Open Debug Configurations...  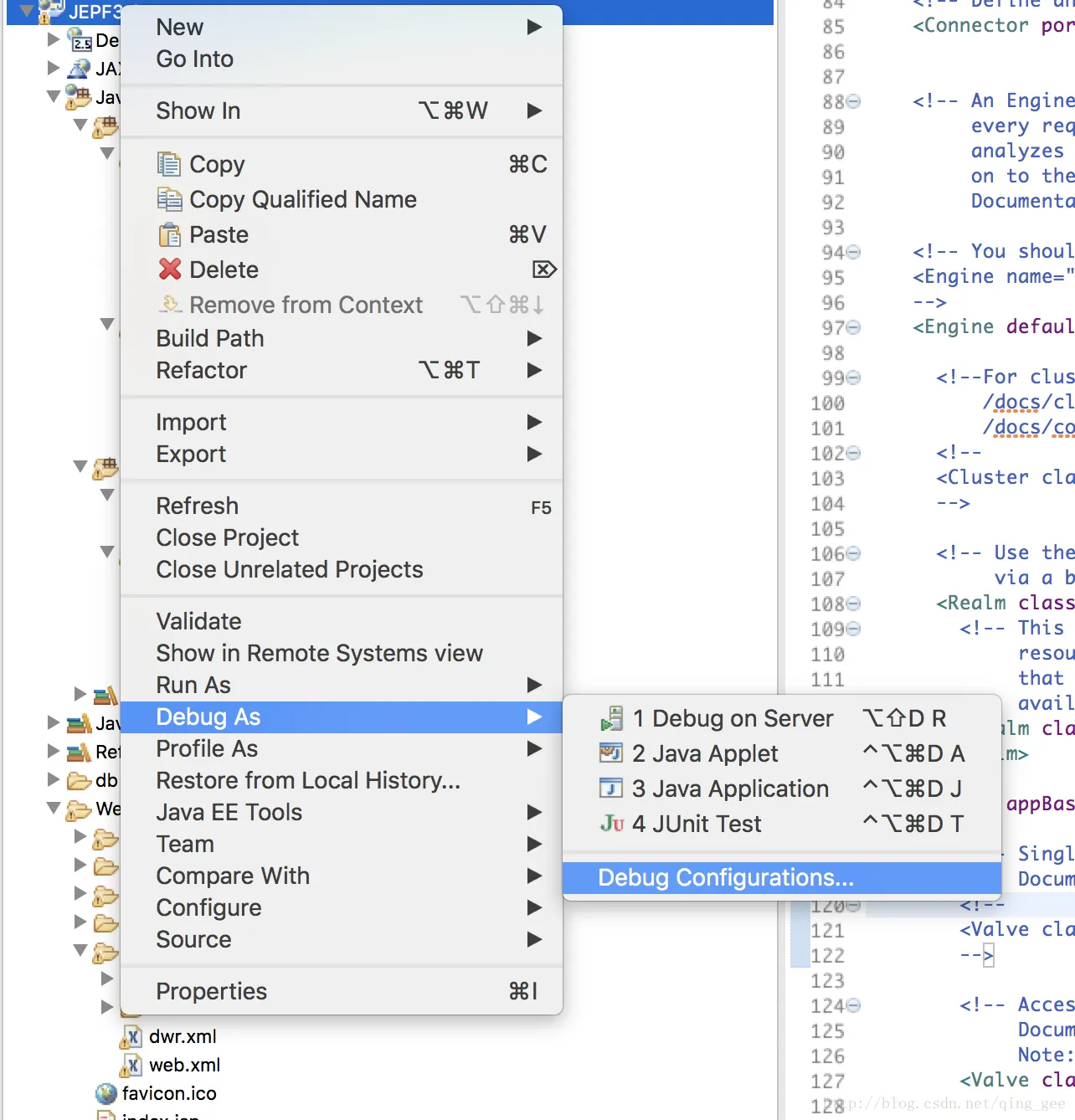[782, 878]
